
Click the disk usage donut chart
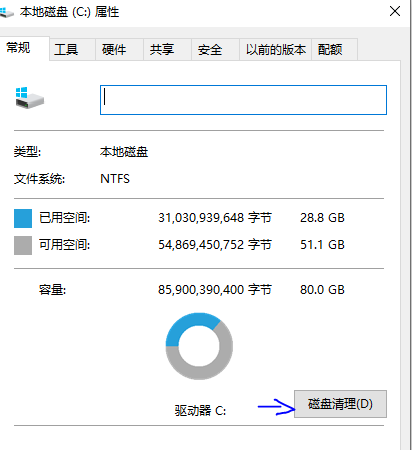(199, 346)
